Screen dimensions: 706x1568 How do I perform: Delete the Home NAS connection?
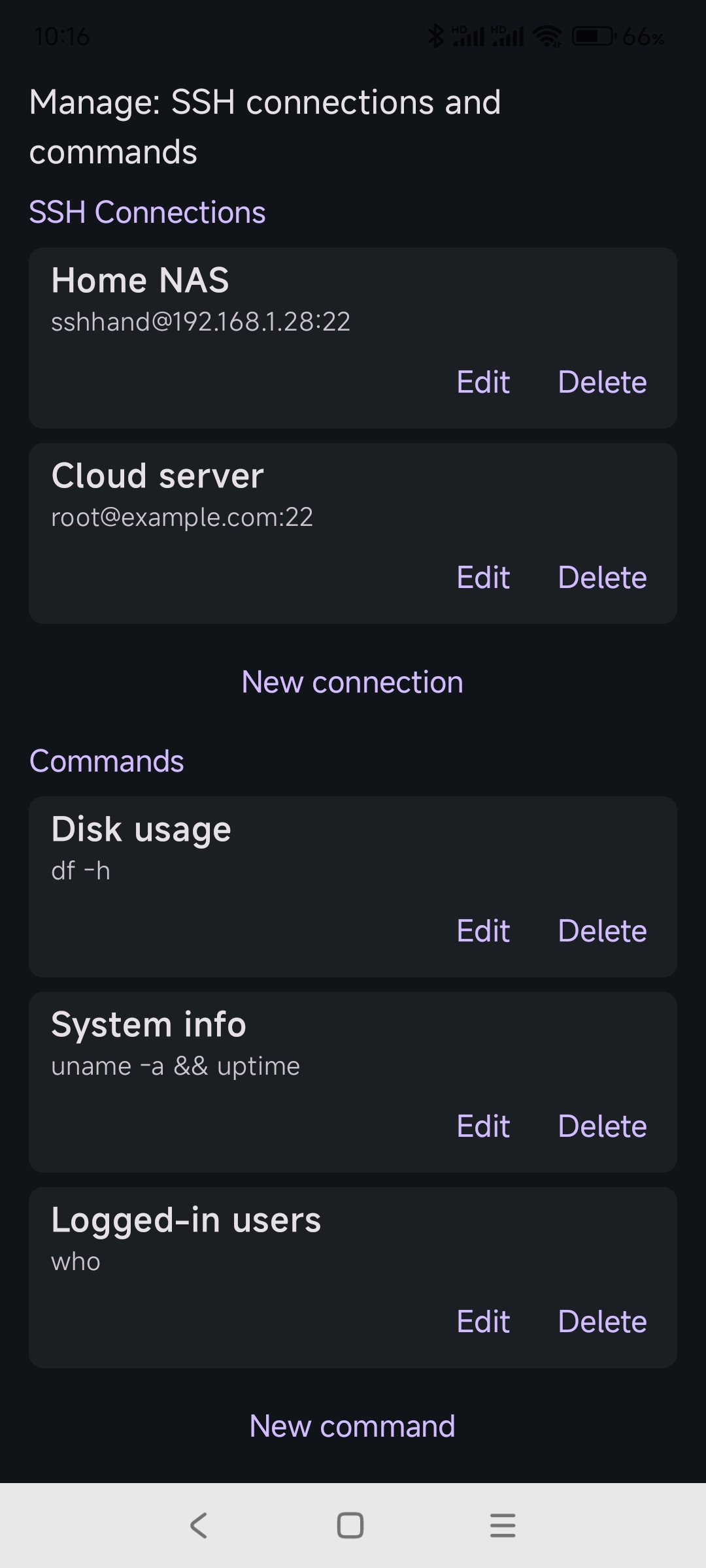pos(602,382)
